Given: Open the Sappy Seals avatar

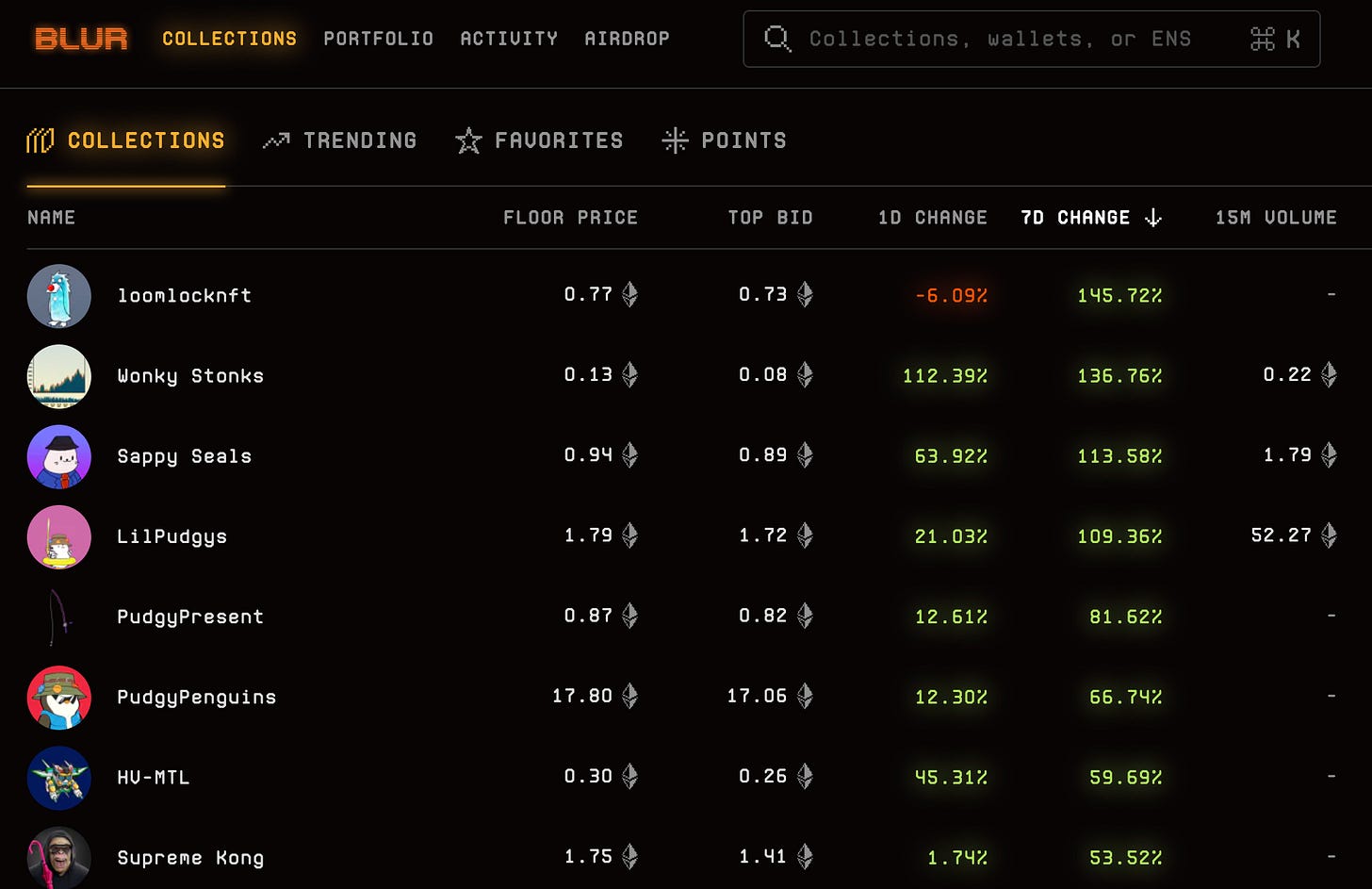Looking at the screenshot, I should pos(59,456).
